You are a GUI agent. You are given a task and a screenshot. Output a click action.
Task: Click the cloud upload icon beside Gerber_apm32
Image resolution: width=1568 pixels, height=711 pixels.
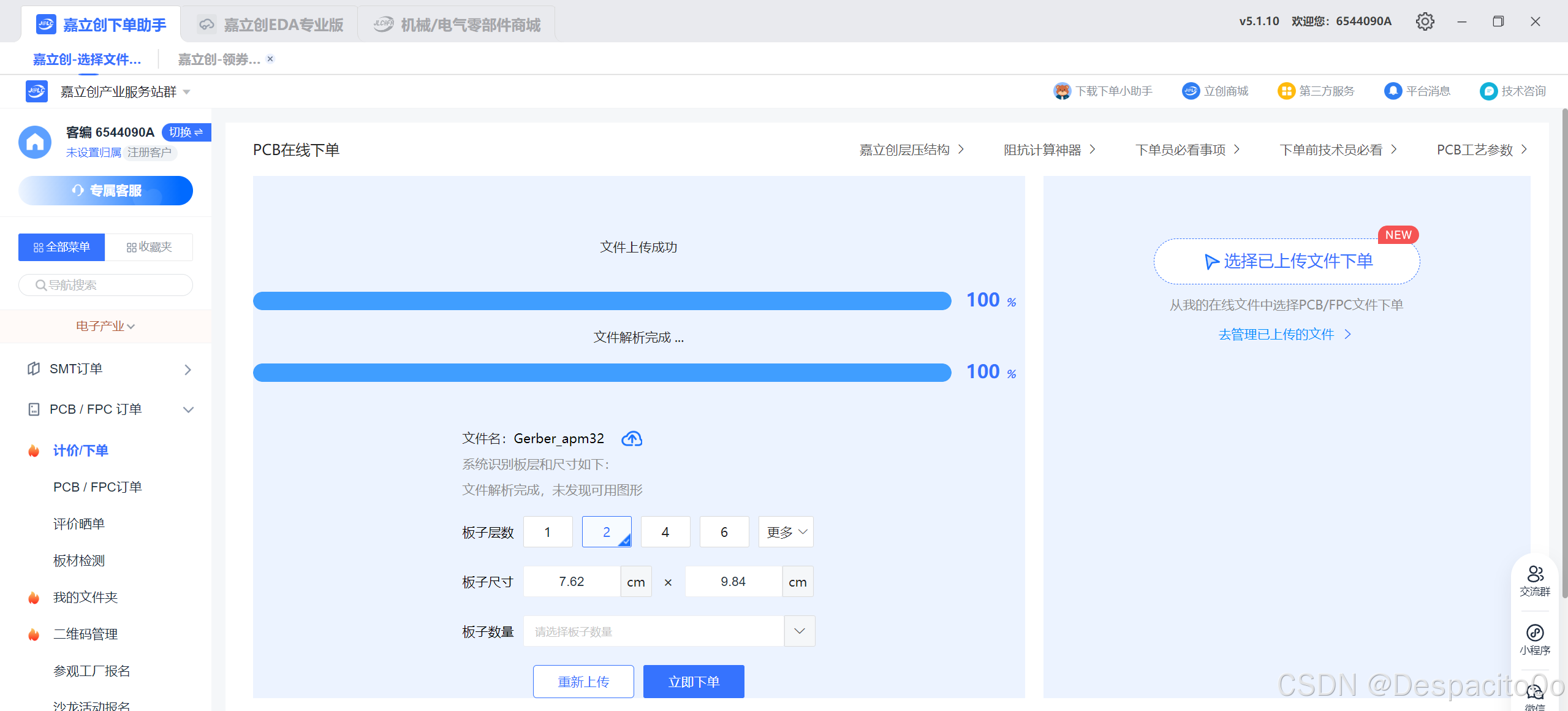(632, 439)
